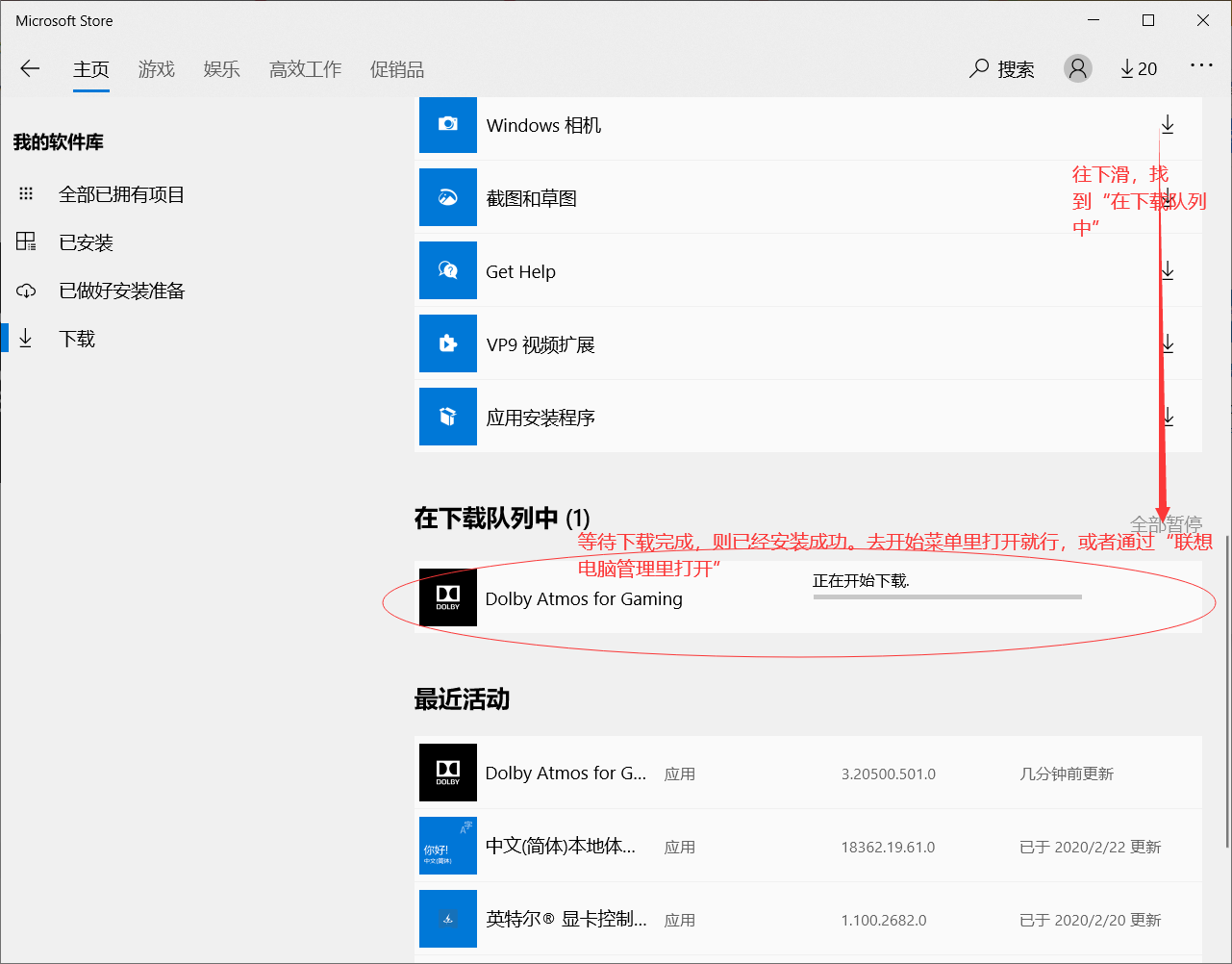Click the 在下载队列中 (1) heading
Screen dimensions: 1232x964
coord(502,519)
